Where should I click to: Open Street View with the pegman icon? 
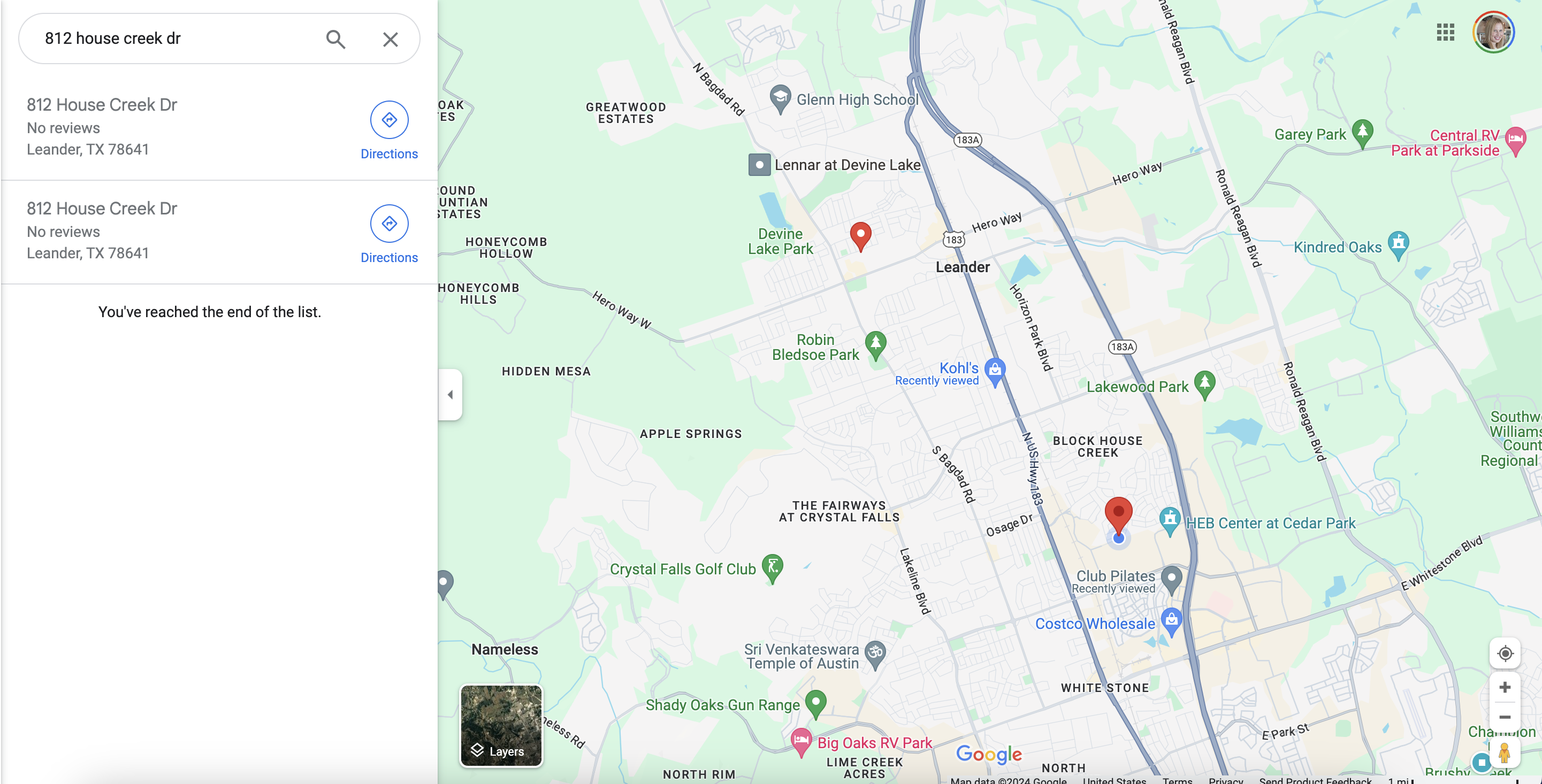pos(1505,752)
